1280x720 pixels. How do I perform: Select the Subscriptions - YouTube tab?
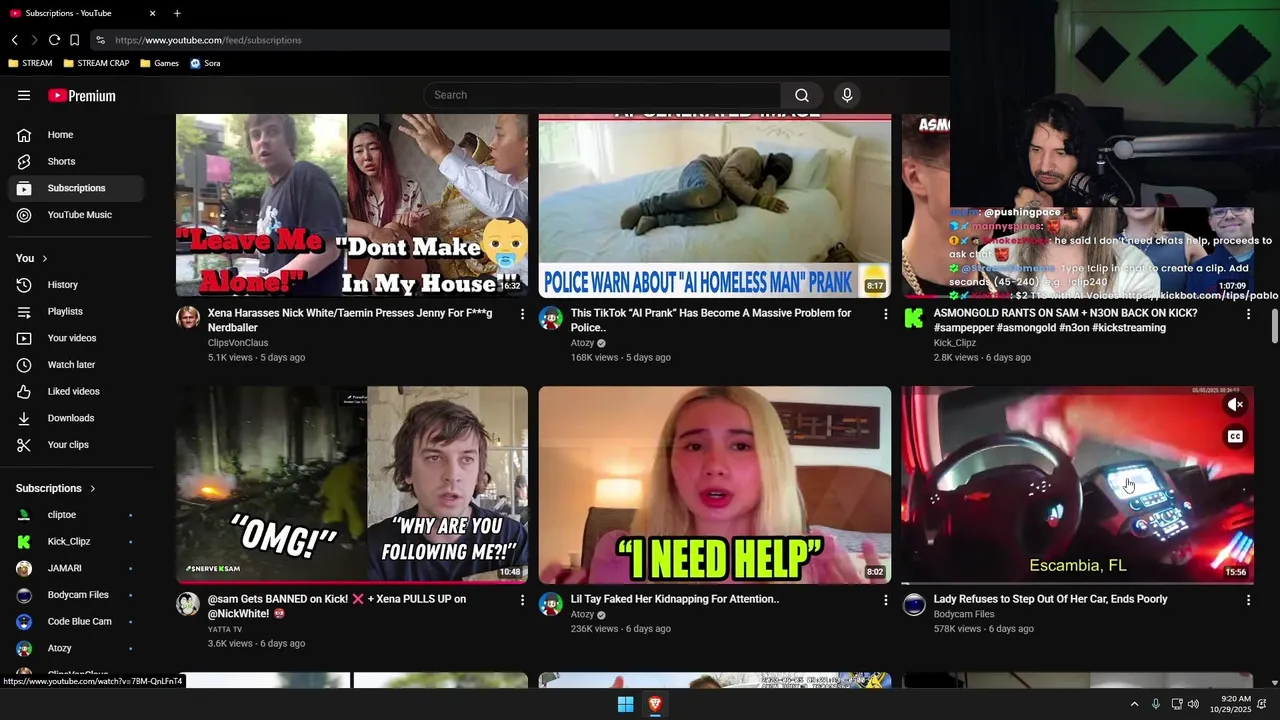coord(82,13)
